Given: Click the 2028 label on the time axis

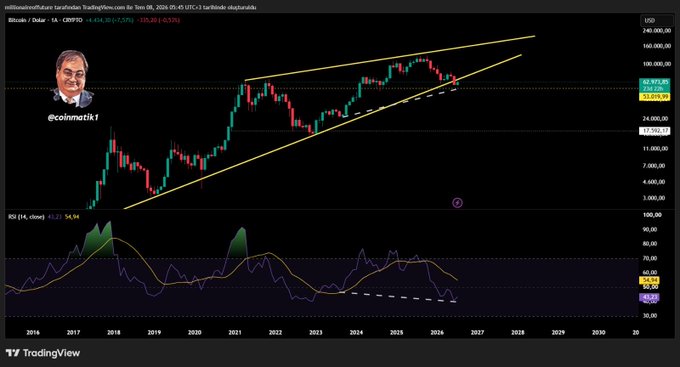Looking at the screenshot, I should click(518, 332).
